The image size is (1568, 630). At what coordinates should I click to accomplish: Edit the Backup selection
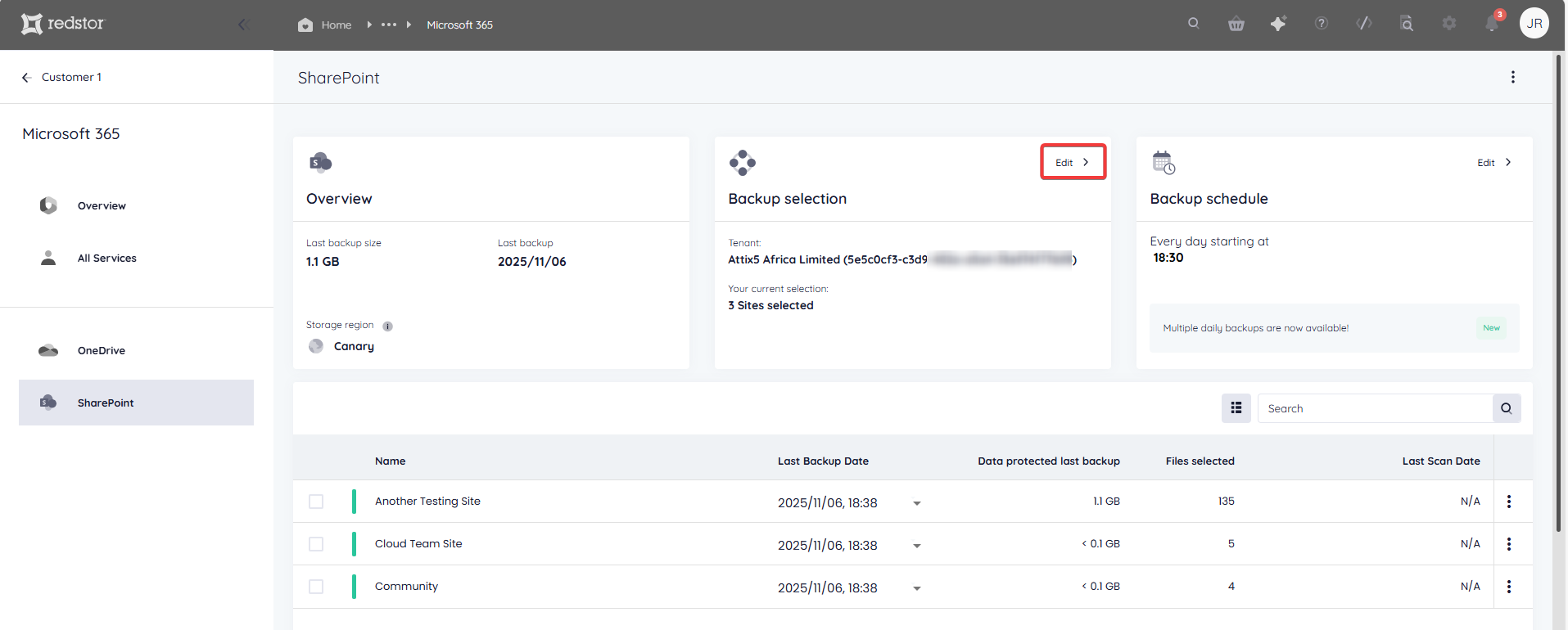tap(1073, 162)
